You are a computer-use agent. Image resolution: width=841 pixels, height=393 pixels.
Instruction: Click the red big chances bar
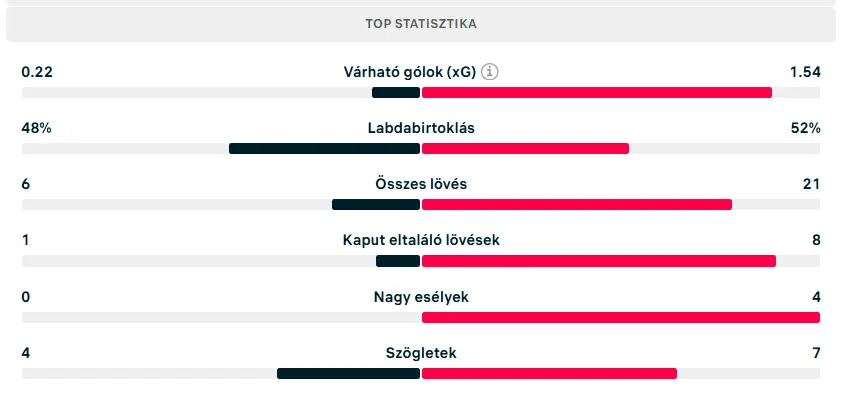(621, 317)
